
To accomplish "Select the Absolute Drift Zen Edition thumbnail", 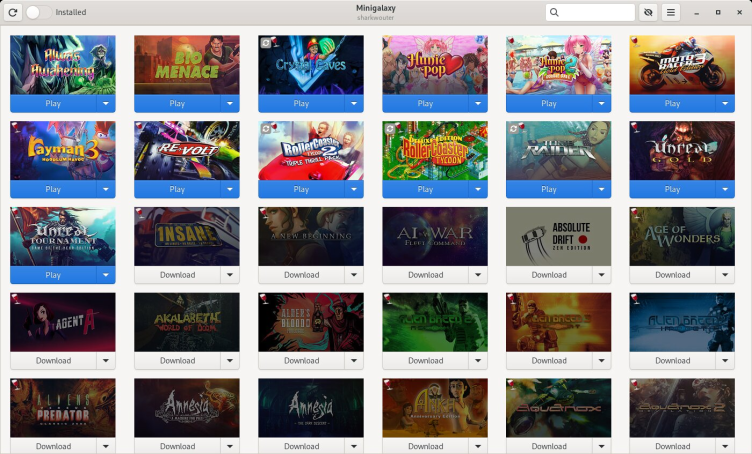I will point(559,236).
